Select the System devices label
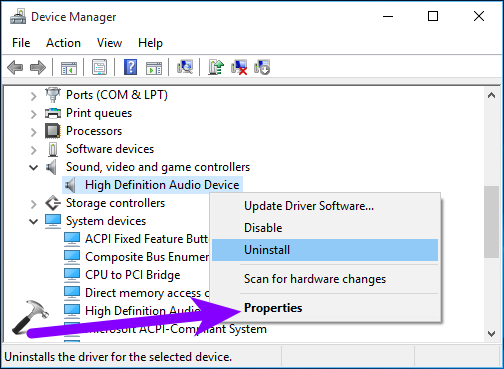 pos(106,221)
